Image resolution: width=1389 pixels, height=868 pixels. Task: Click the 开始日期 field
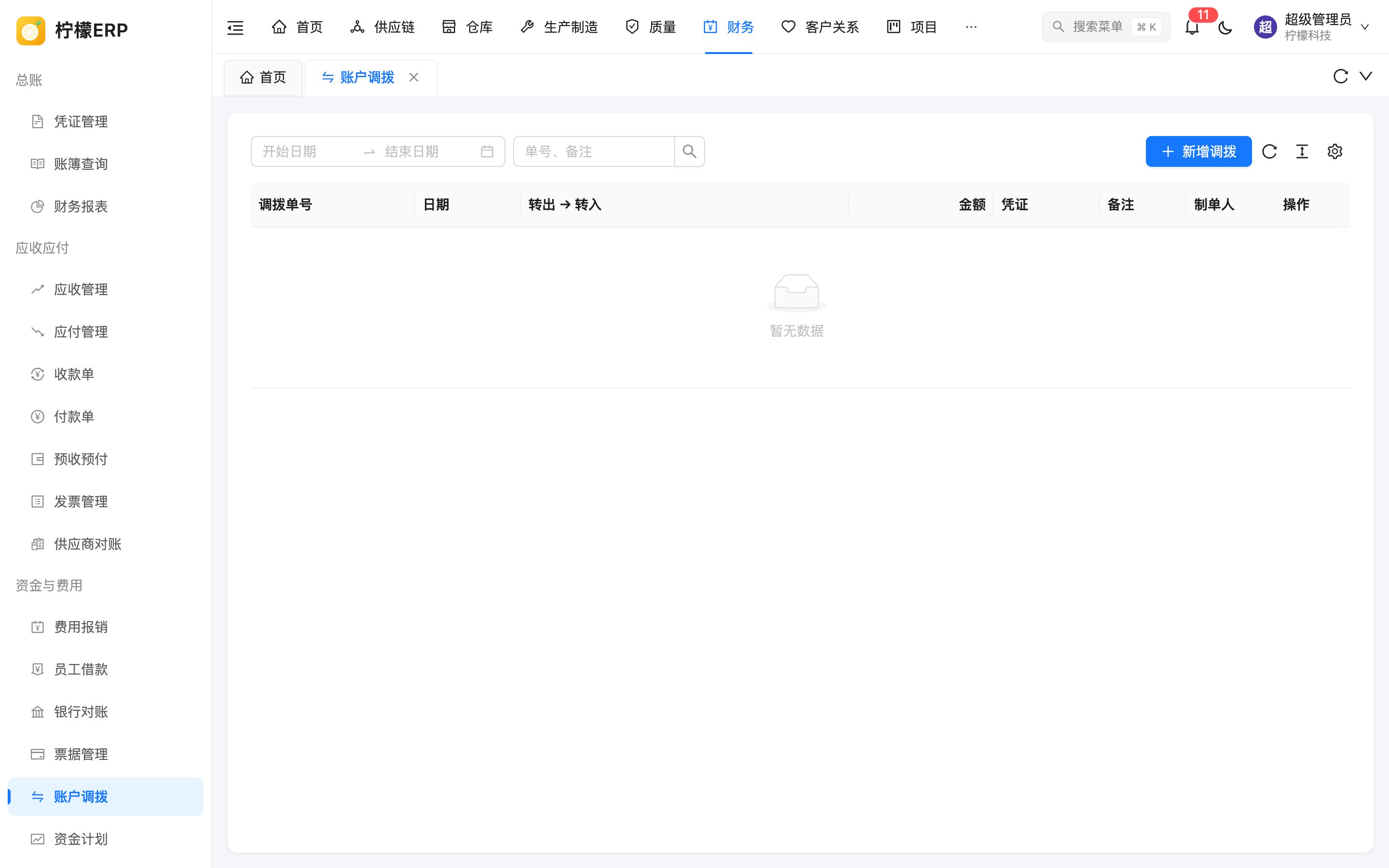[307, 151]
